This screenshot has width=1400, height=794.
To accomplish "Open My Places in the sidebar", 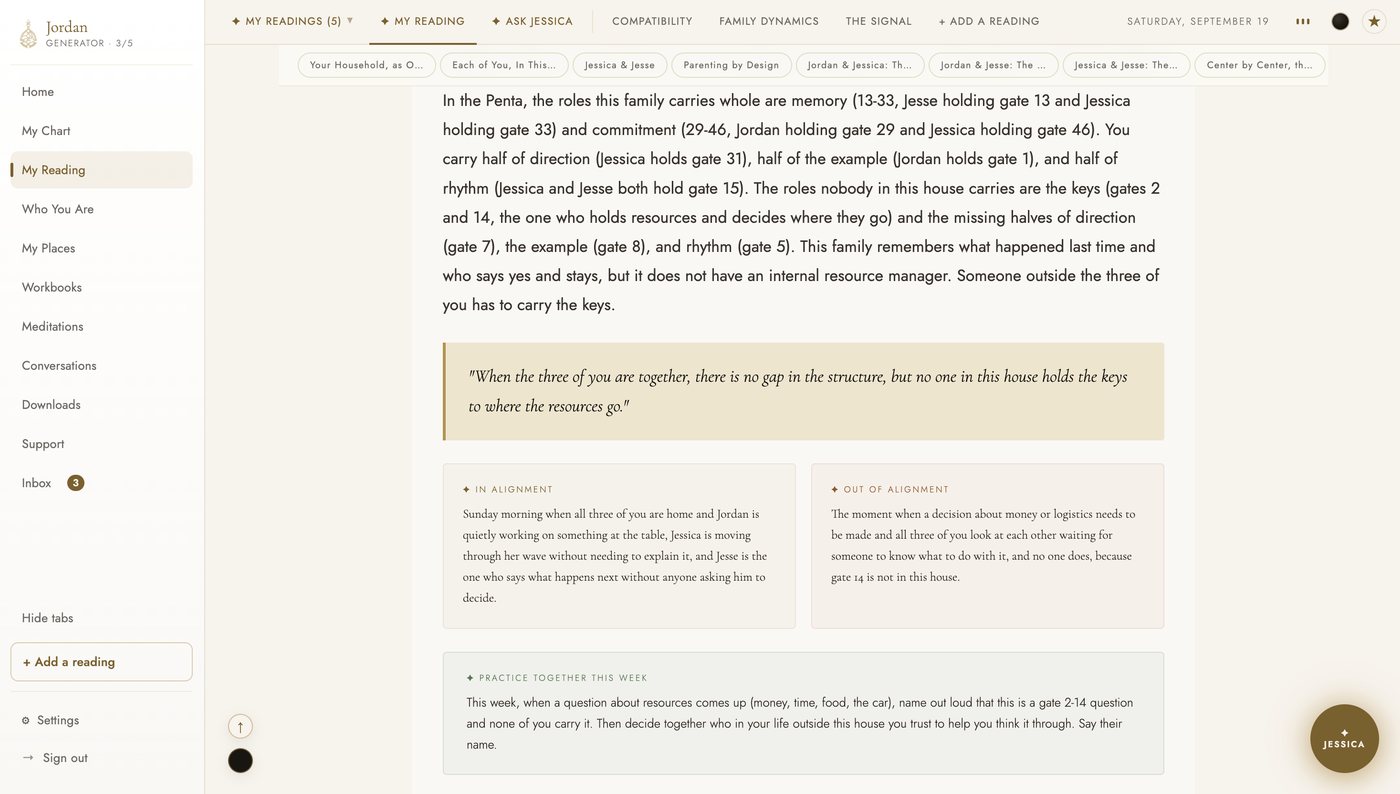I will (x=101, y=248).
